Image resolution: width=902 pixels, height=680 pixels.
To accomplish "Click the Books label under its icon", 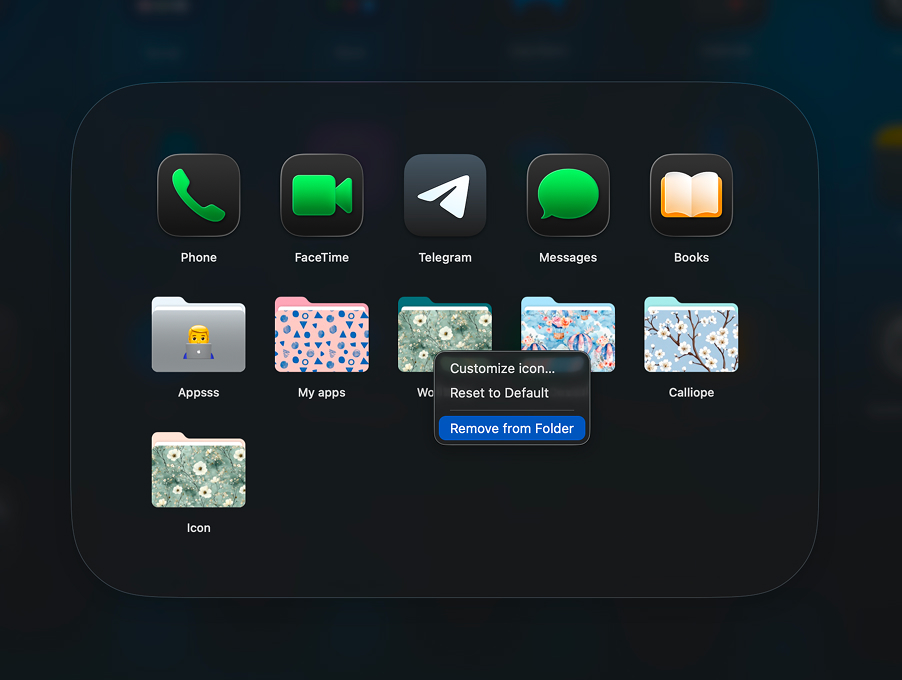I will point(690,257).
